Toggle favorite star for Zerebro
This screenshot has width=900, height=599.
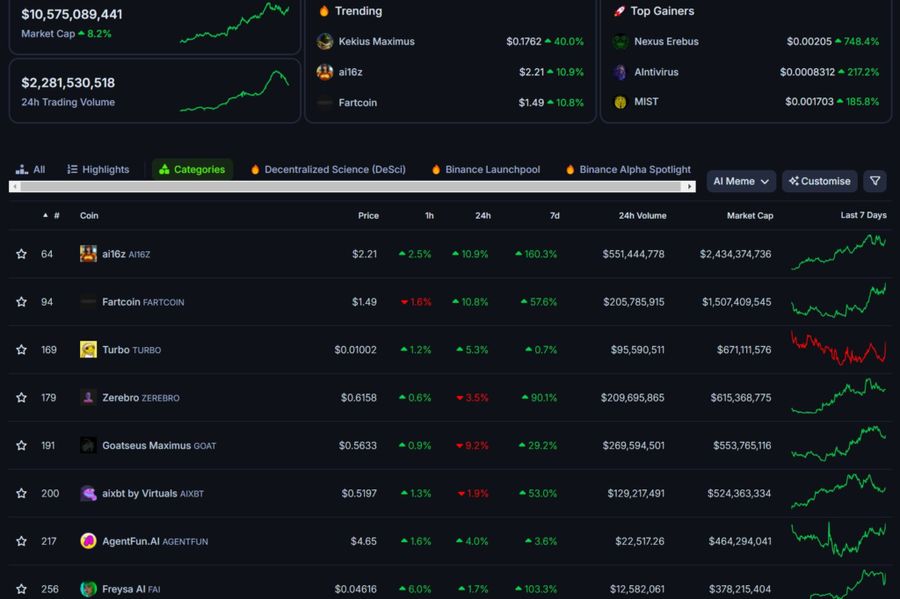(21, 398)
